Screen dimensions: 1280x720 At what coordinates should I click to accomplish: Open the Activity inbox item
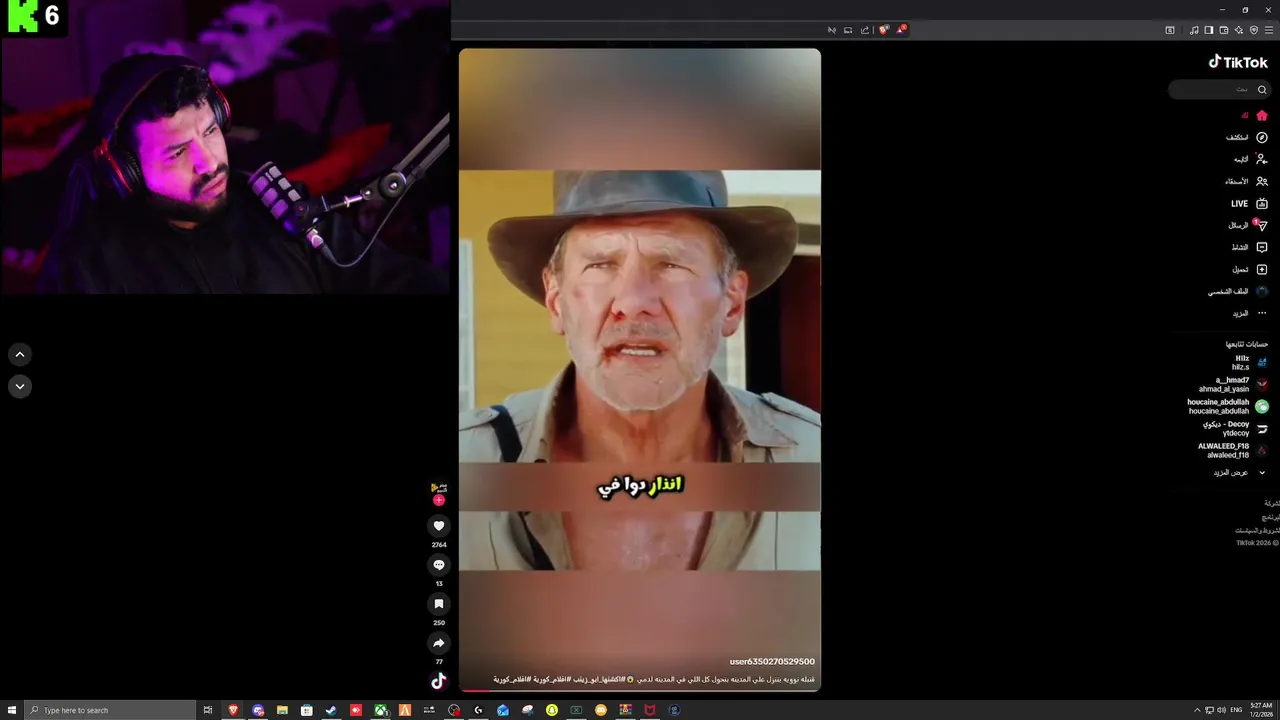click(1250, 247)
